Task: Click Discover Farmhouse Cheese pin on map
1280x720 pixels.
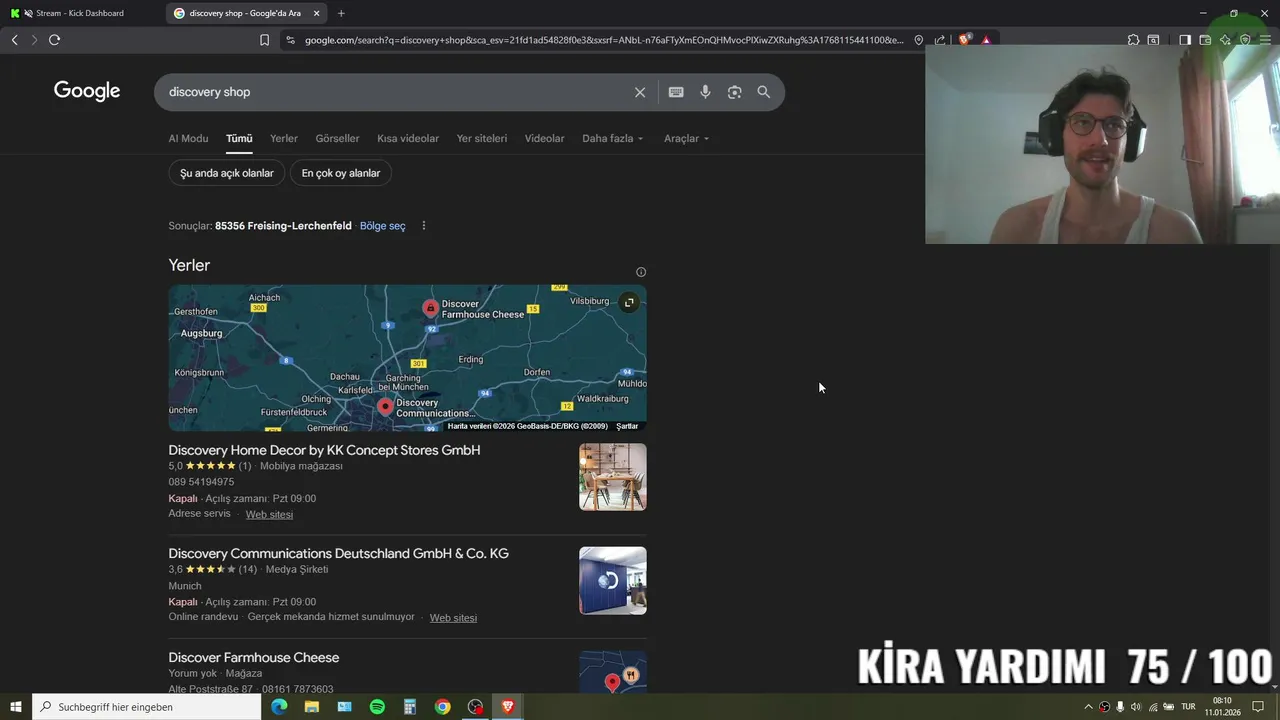Action: click(x=430, y=308)
